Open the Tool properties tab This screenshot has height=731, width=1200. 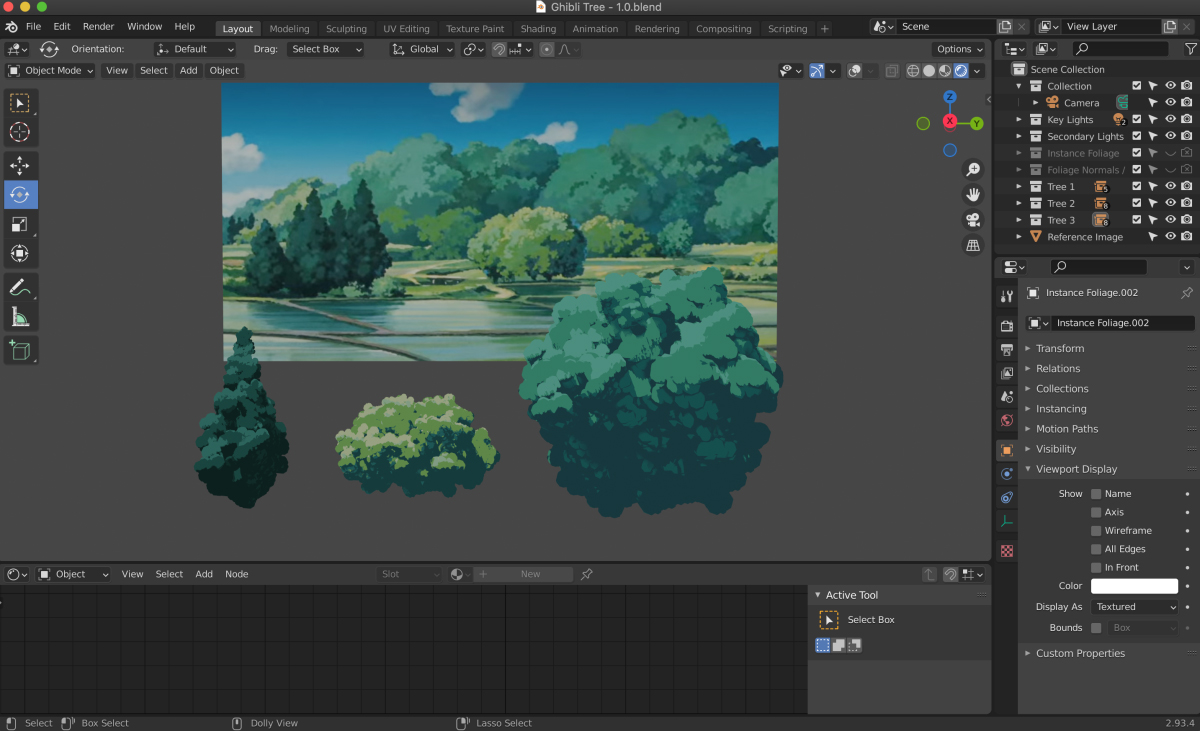click(1007, 297)
